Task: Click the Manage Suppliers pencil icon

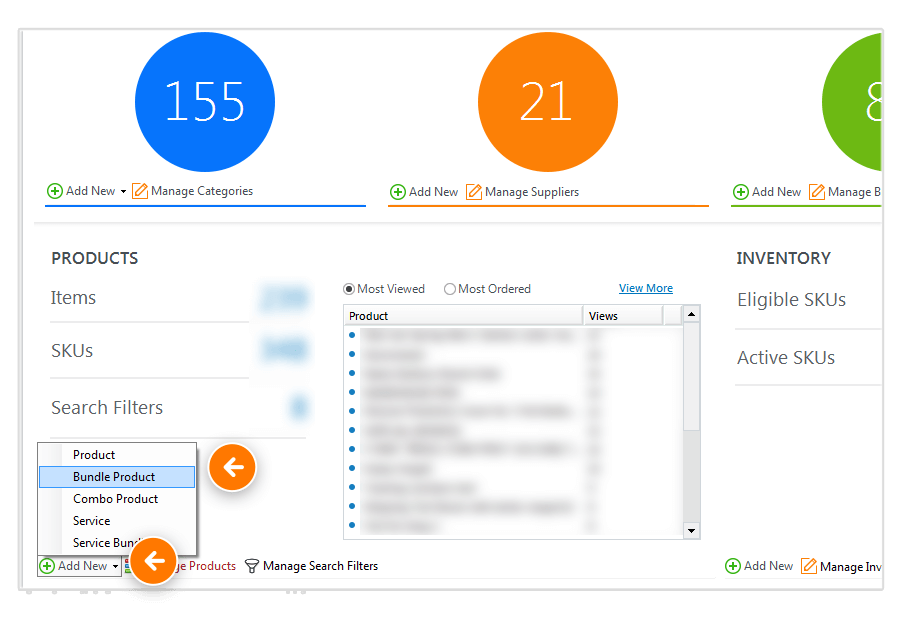Action: [474, 192]
